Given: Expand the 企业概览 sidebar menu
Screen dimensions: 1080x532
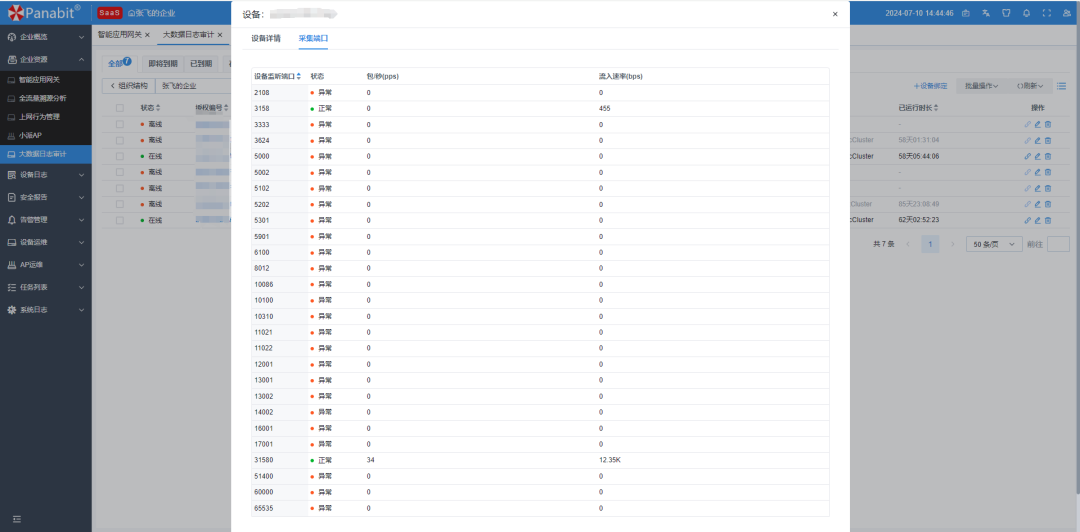Looking at the screenshot, I should [x=45, y=37].
